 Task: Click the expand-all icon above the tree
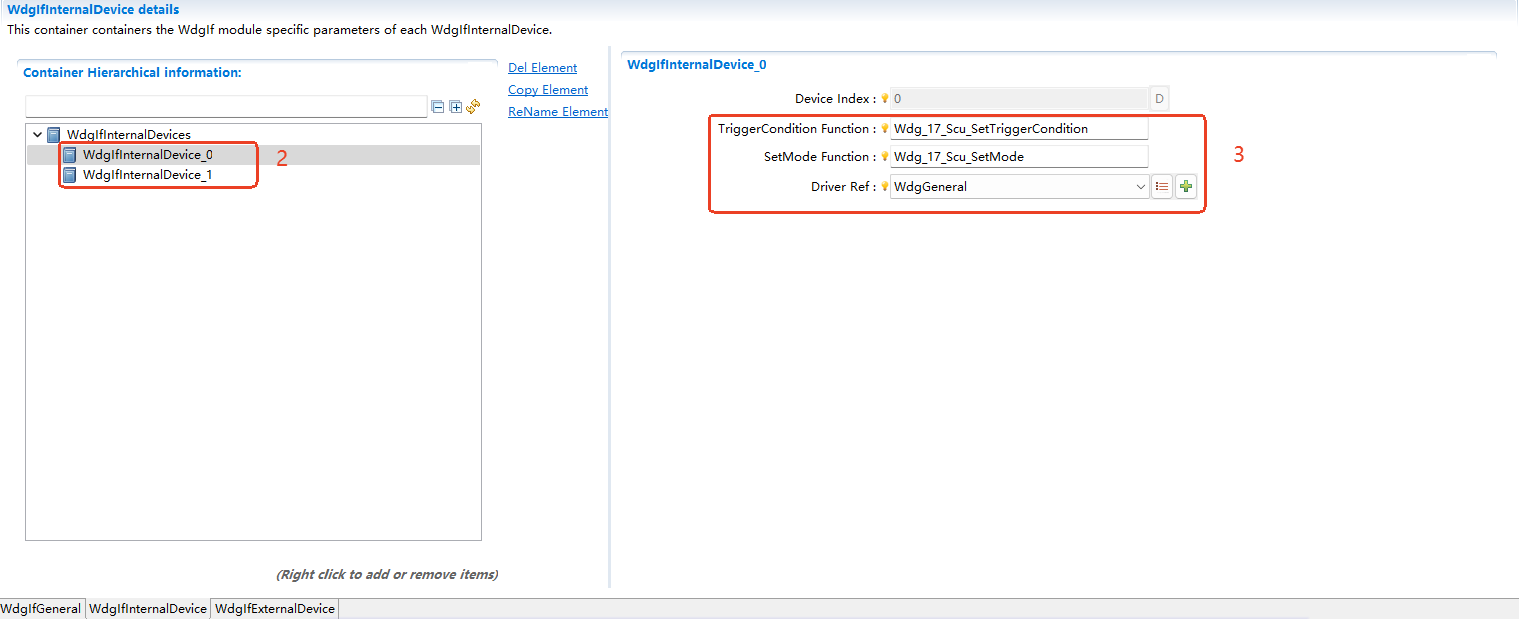[x=454, y=106]
